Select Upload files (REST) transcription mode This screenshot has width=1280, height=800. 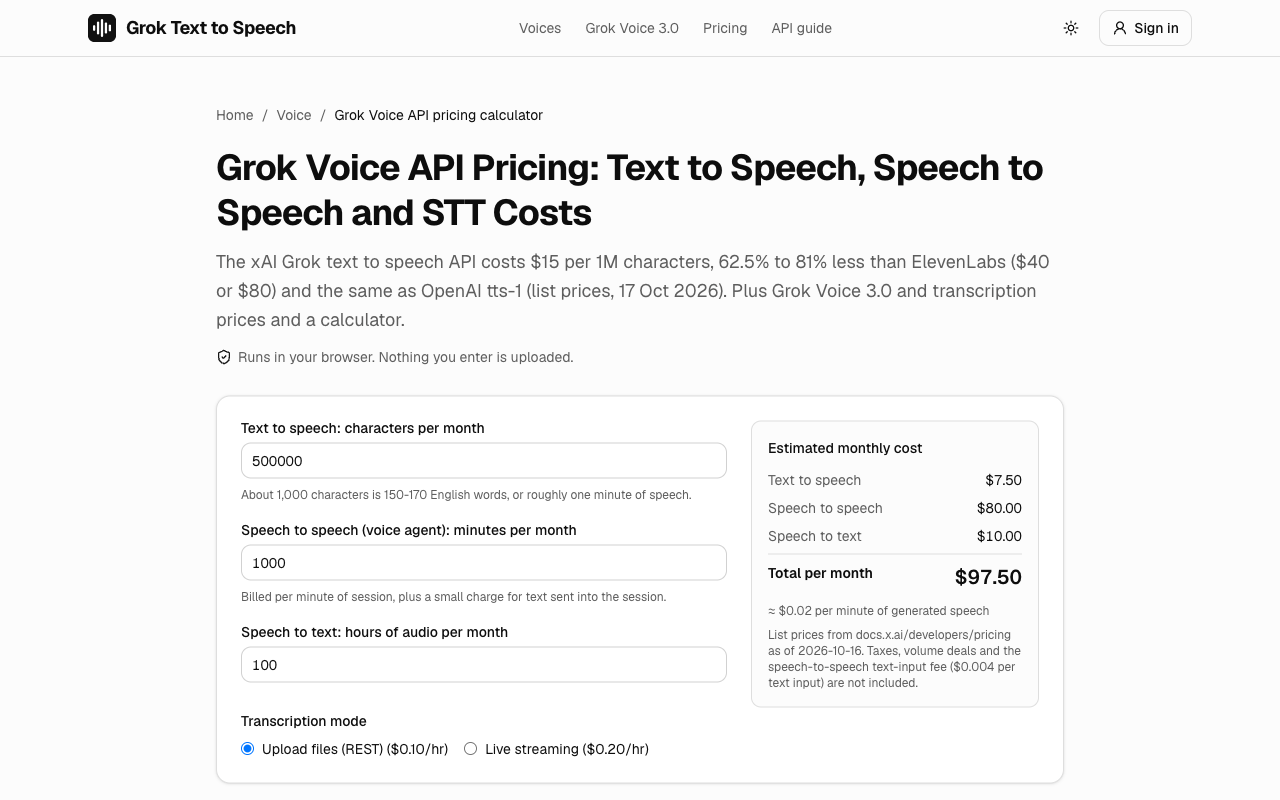(248, 749)
